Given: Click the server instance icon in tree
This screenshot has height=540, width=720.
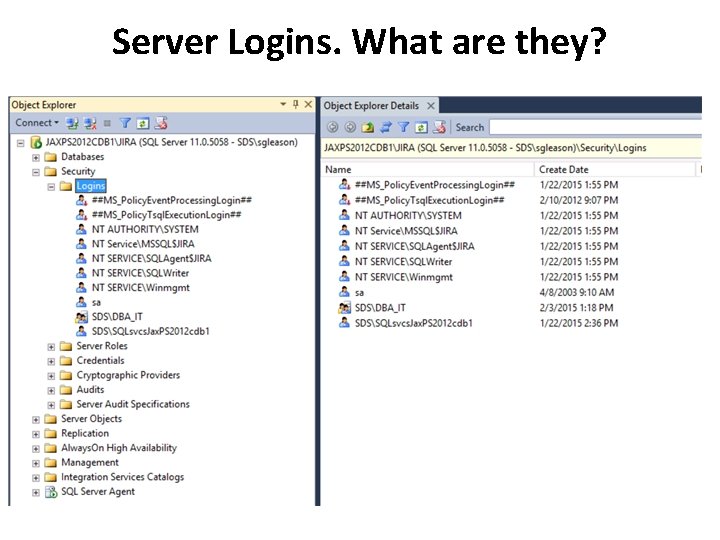Looking at the screenshot, I should tap(36, 142).
